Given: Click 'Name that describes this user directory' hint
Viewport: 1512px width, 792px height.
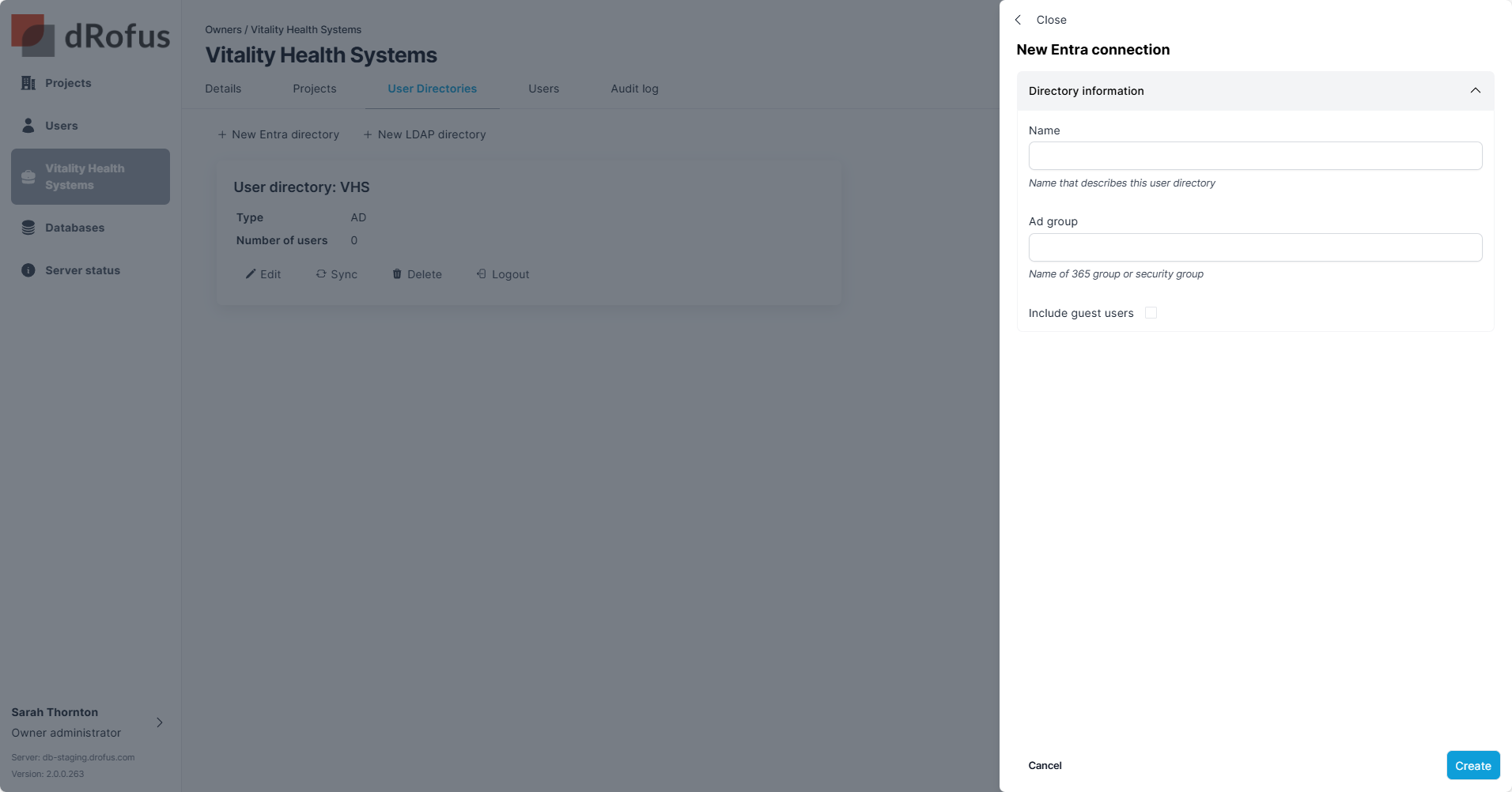Looking at the screenshot, I should (x=1122, y=183).
